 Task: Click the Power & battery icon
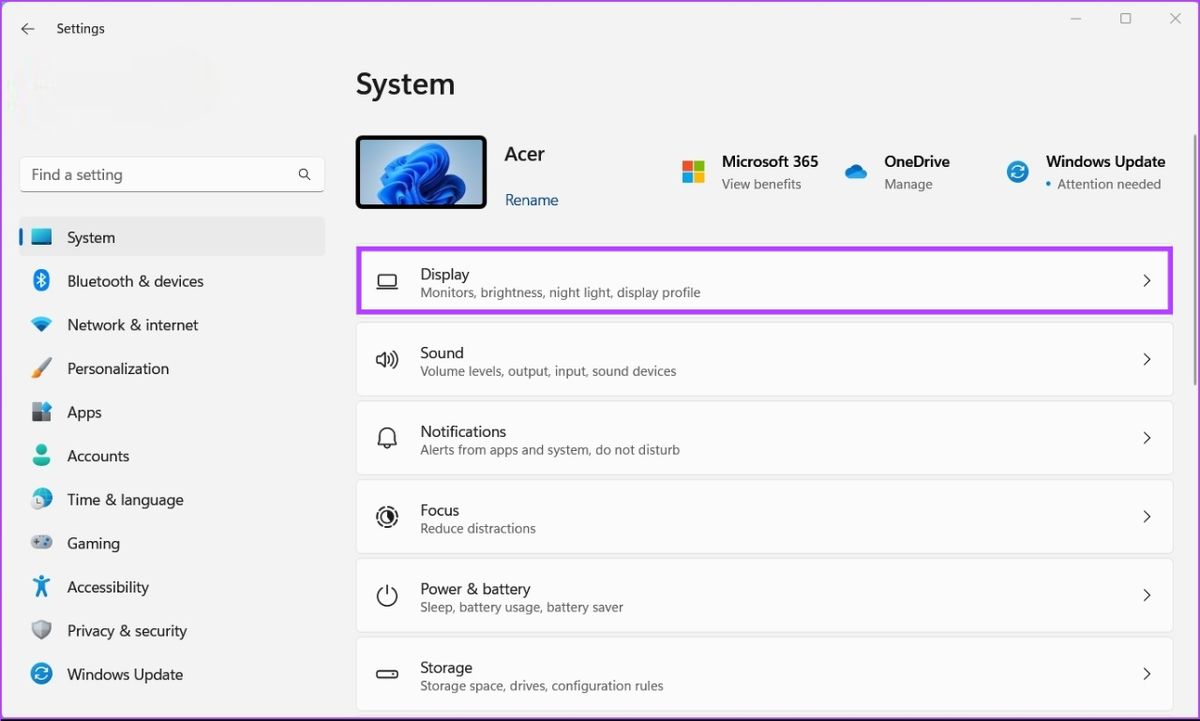click(x=387, y=596)
